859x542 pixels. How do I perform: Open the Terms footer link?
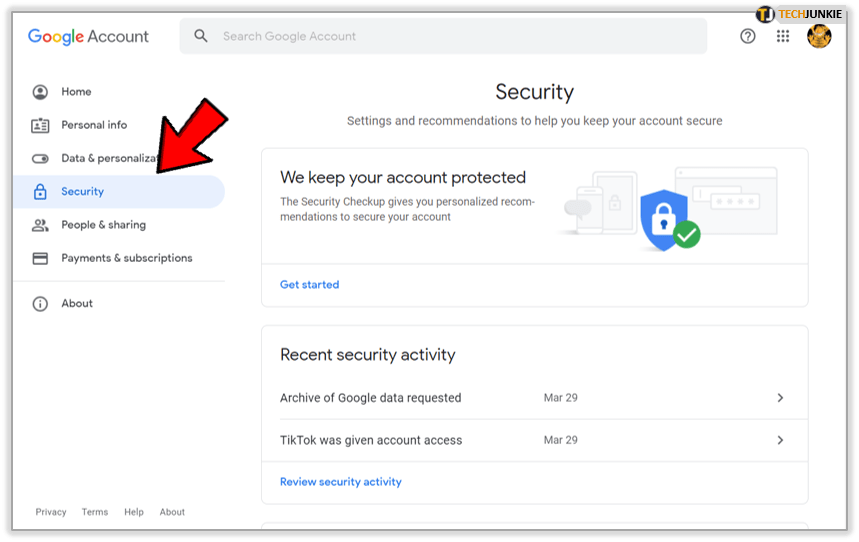pos(95,512)
